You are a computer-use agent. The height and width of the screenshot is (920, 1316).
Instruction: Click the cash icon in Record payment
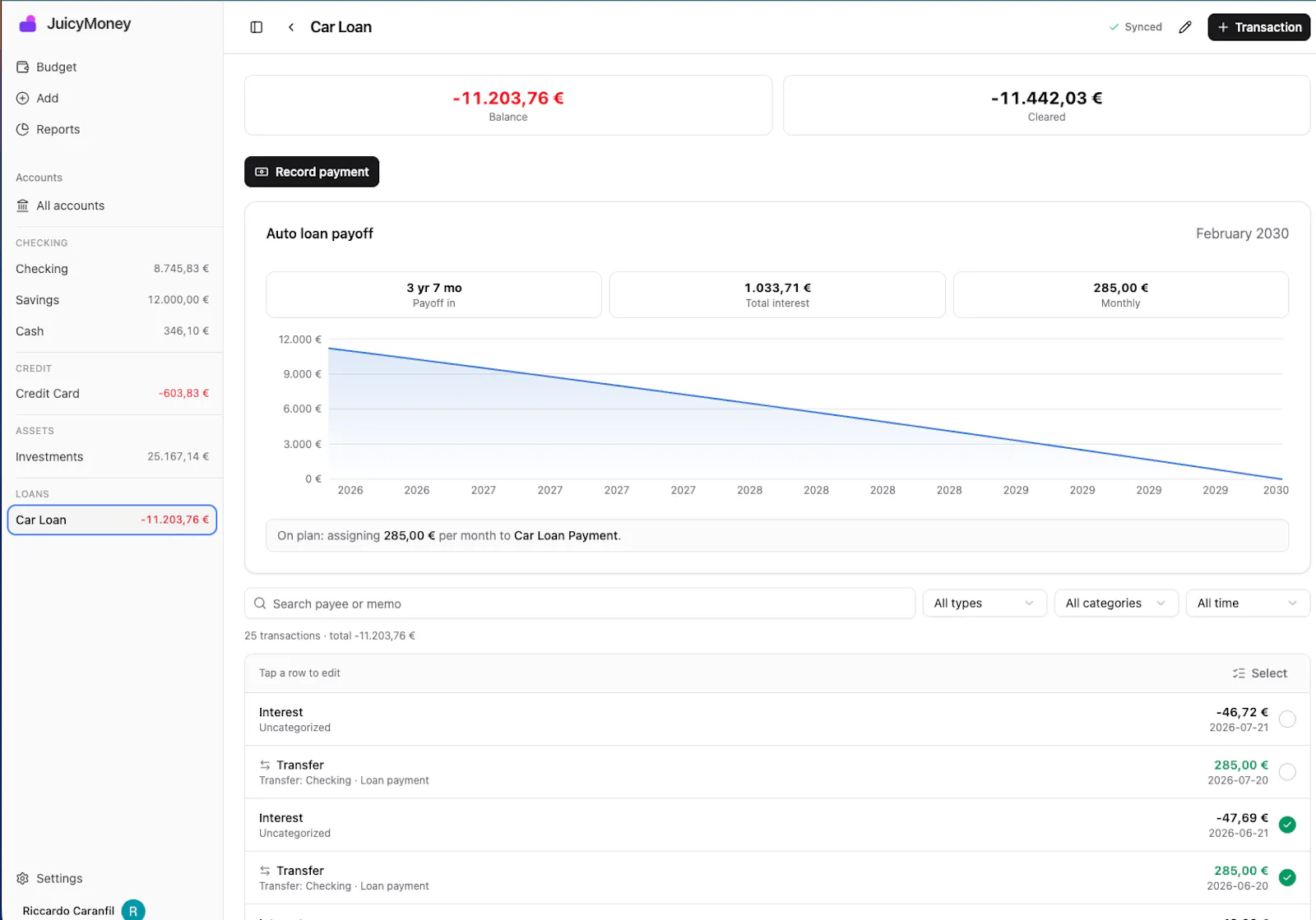(x=262, y=172)
